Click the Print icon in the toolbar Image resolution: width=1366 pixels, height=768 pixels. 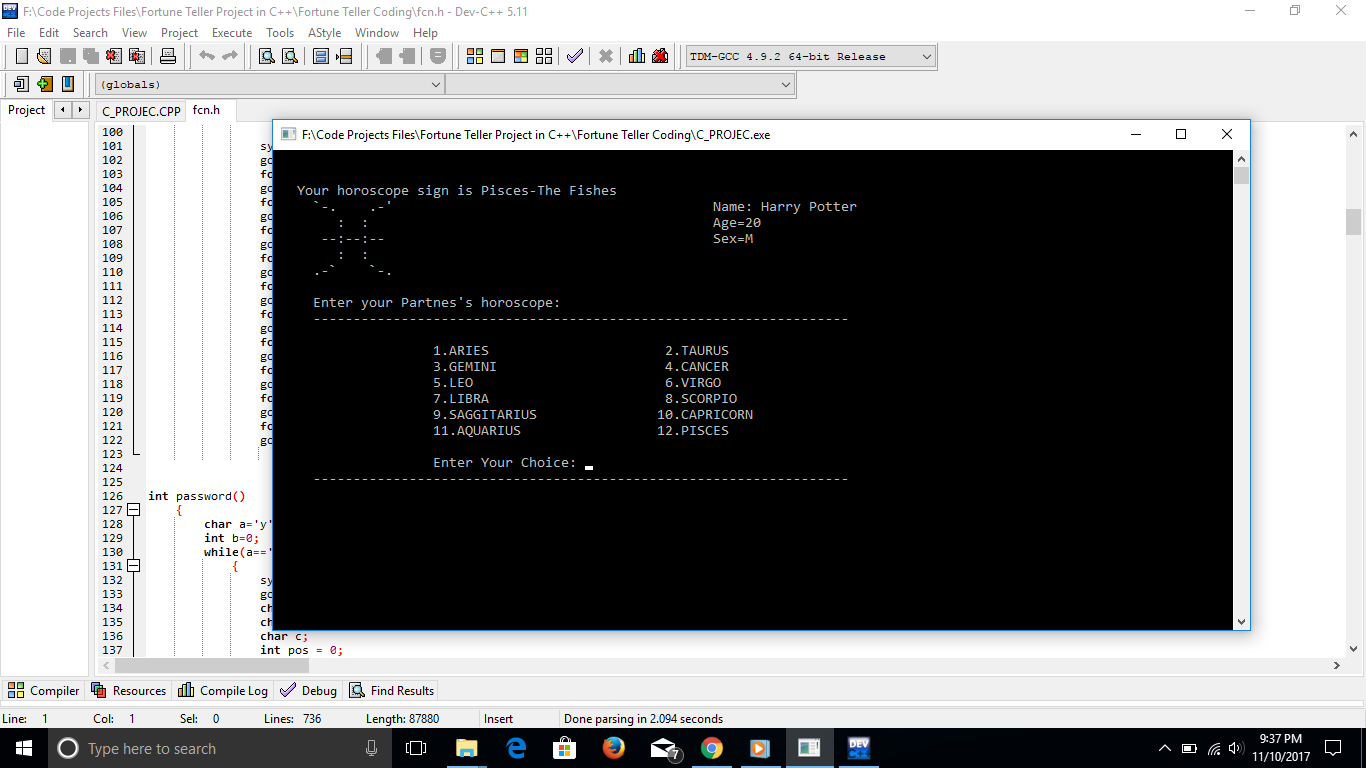click(168, 56)
